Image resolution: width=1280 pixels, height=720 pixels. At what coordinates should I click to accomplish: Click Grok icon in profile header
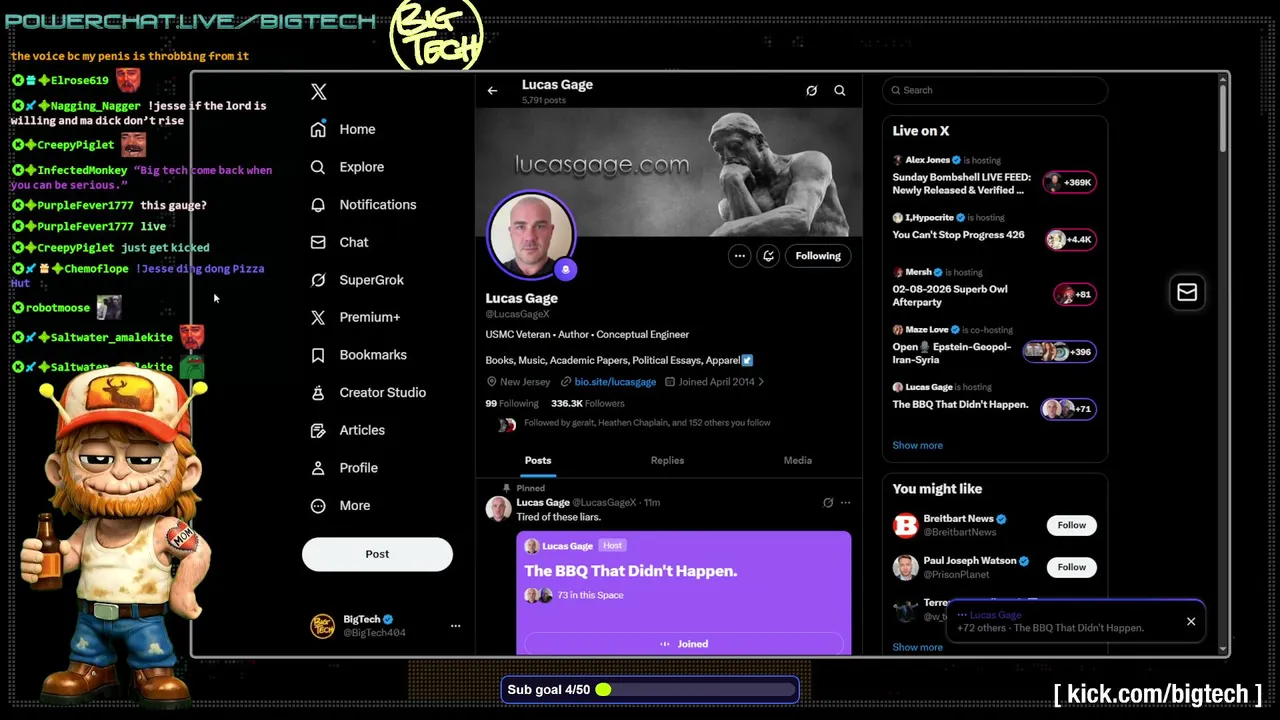coord(812,91)
